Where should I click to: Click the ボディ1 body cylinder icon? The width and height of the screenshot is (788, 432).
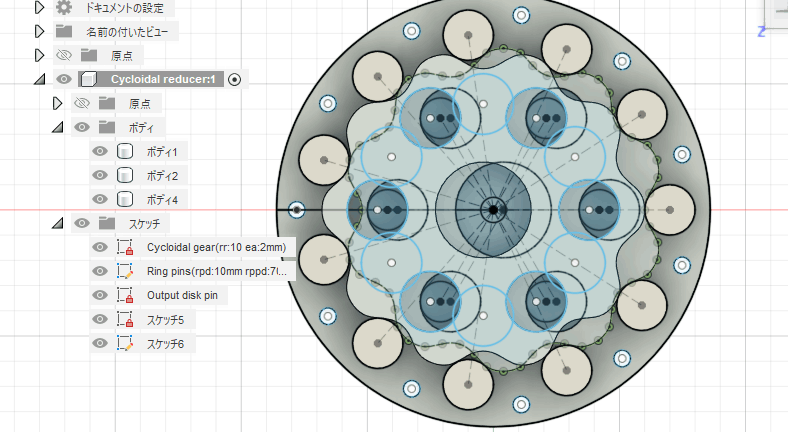pyautogui.click(x=125, y=151)
